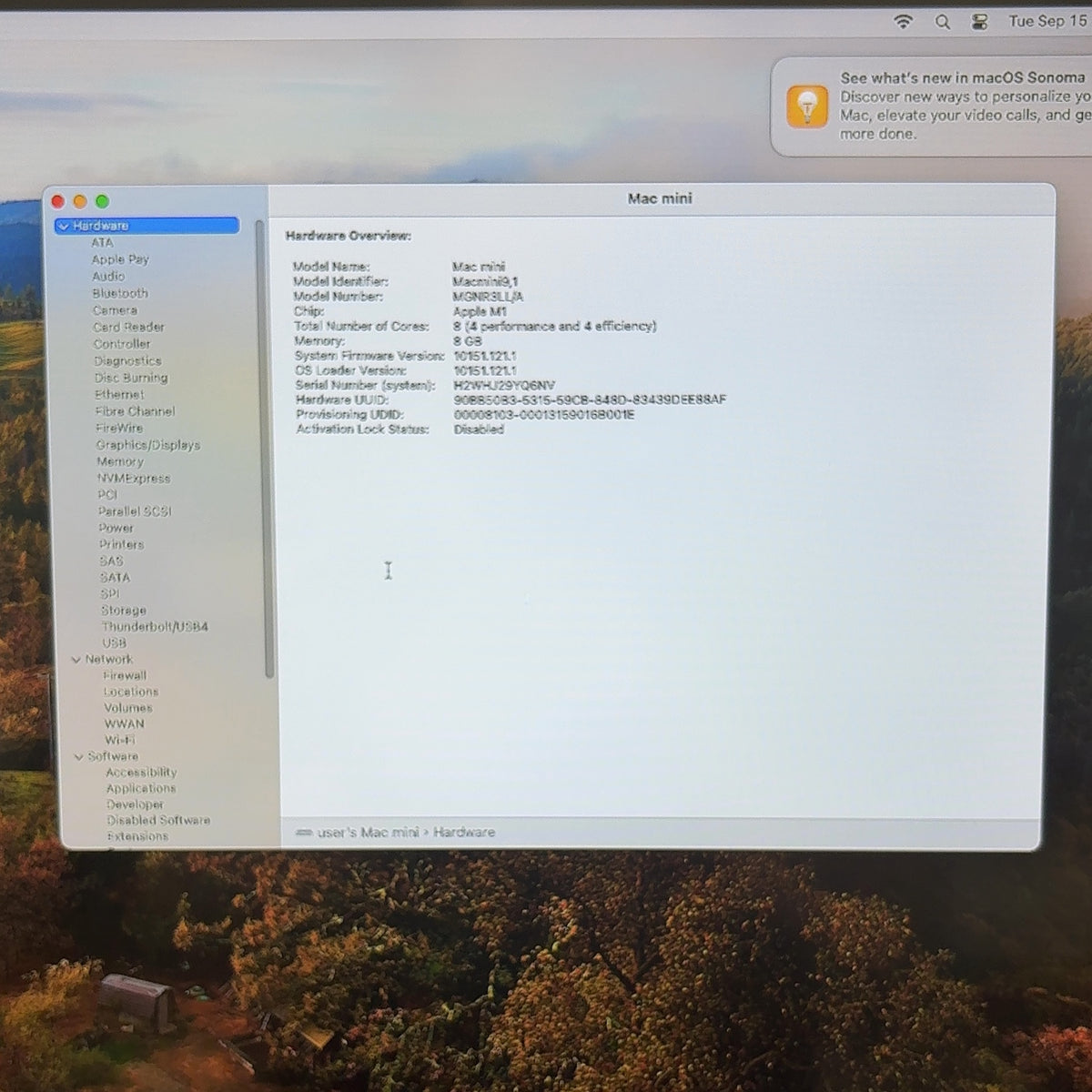Screen dimensions: 1092x1092
Task: Click the Chip value Apple M1
Action: (480, 311)
